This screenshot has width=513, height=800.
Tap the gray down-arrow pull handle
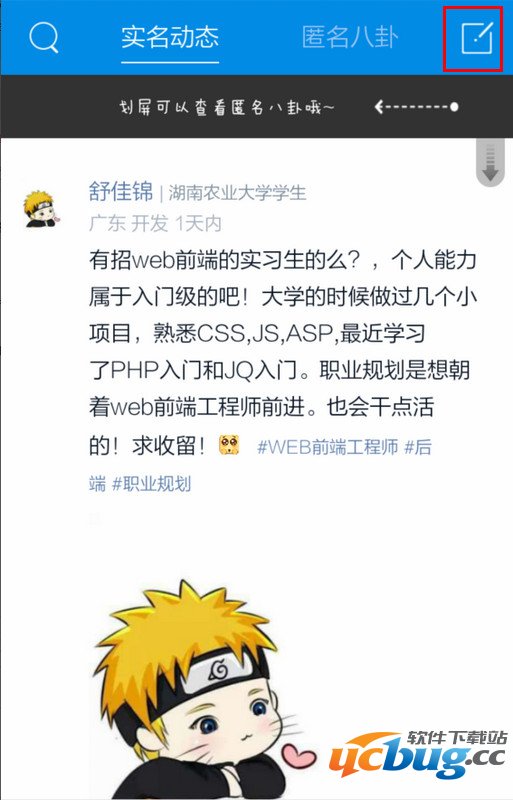click(x=490, y=163)
